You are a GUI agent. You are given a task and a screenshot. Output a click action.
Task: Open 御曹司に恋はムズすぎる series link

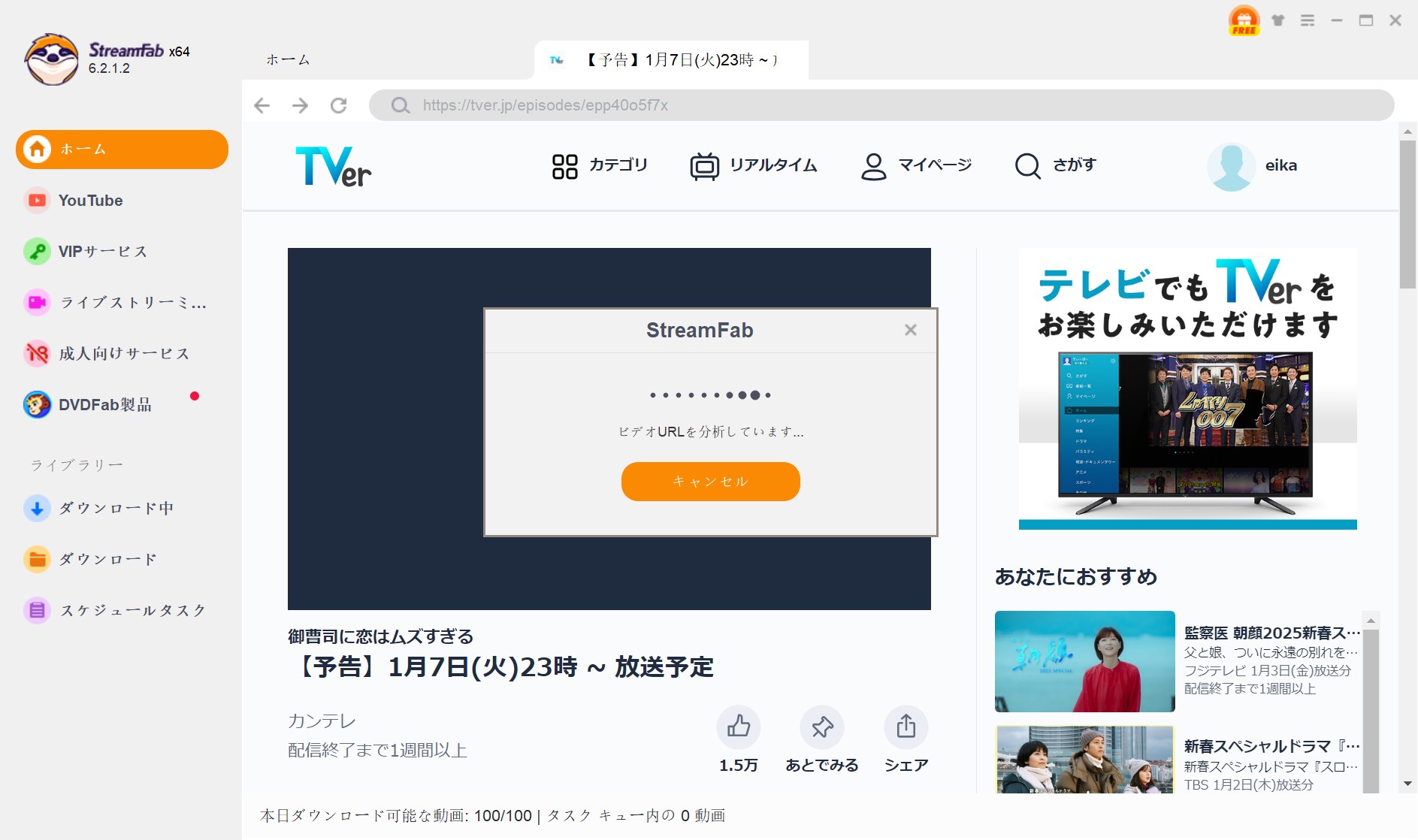(380, 636)
